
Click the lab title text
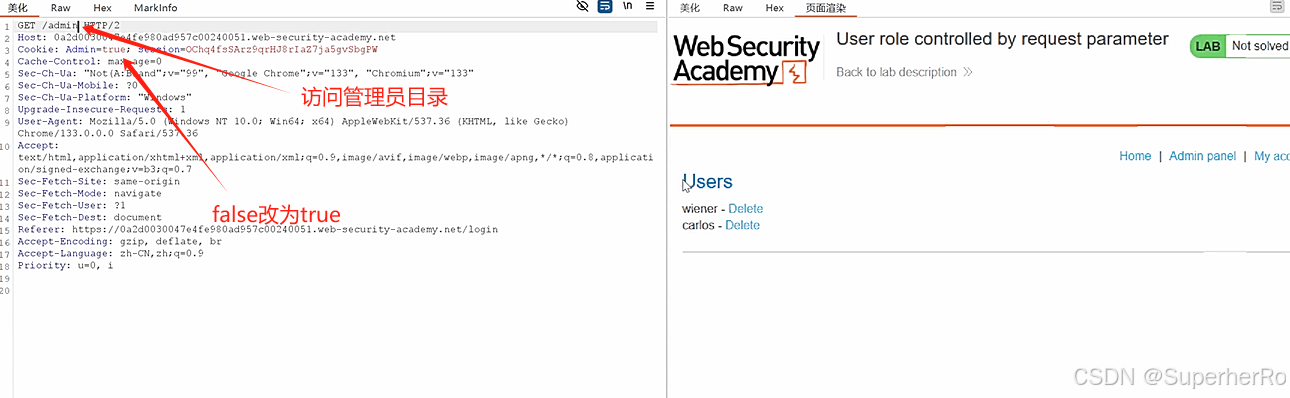click(1002, 39)
